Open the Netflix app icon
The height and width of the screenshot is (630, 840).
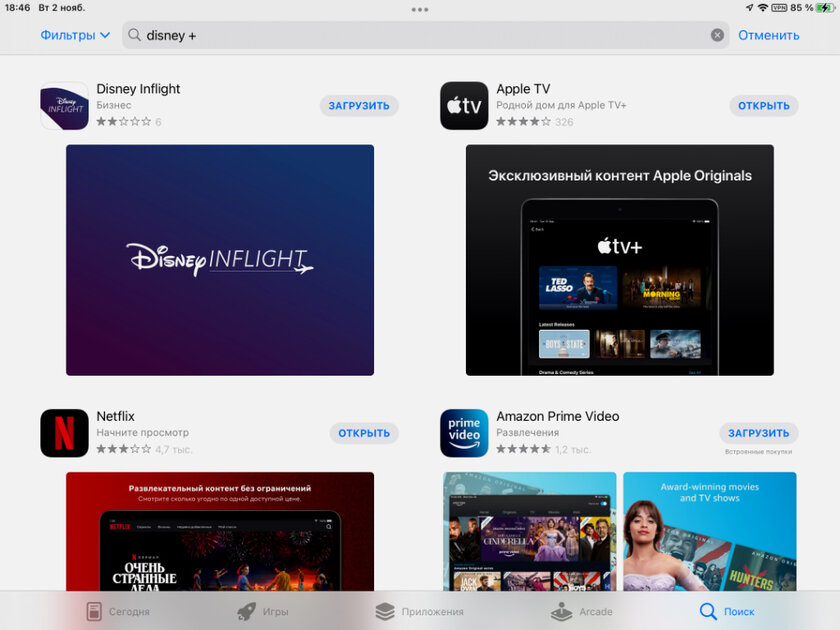64,433
